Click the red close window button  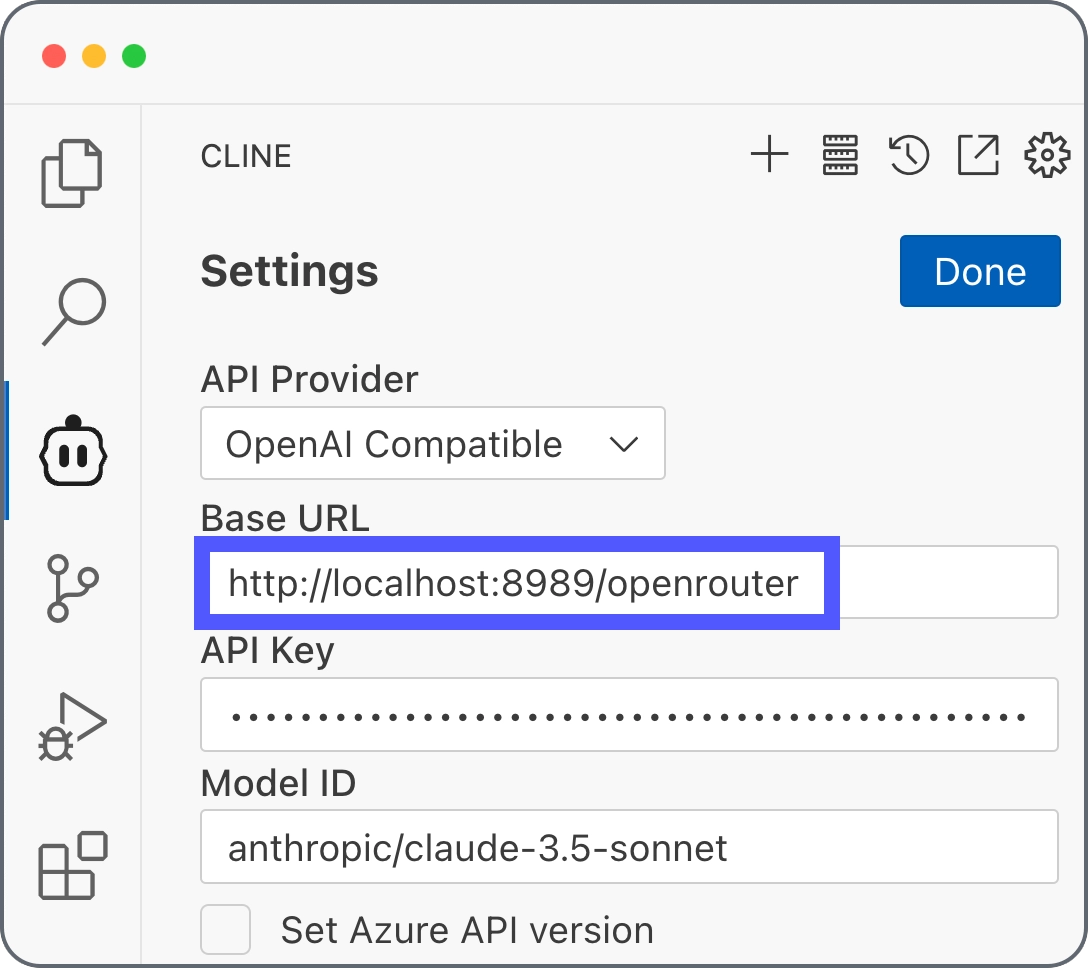click(x=54, y=56)
